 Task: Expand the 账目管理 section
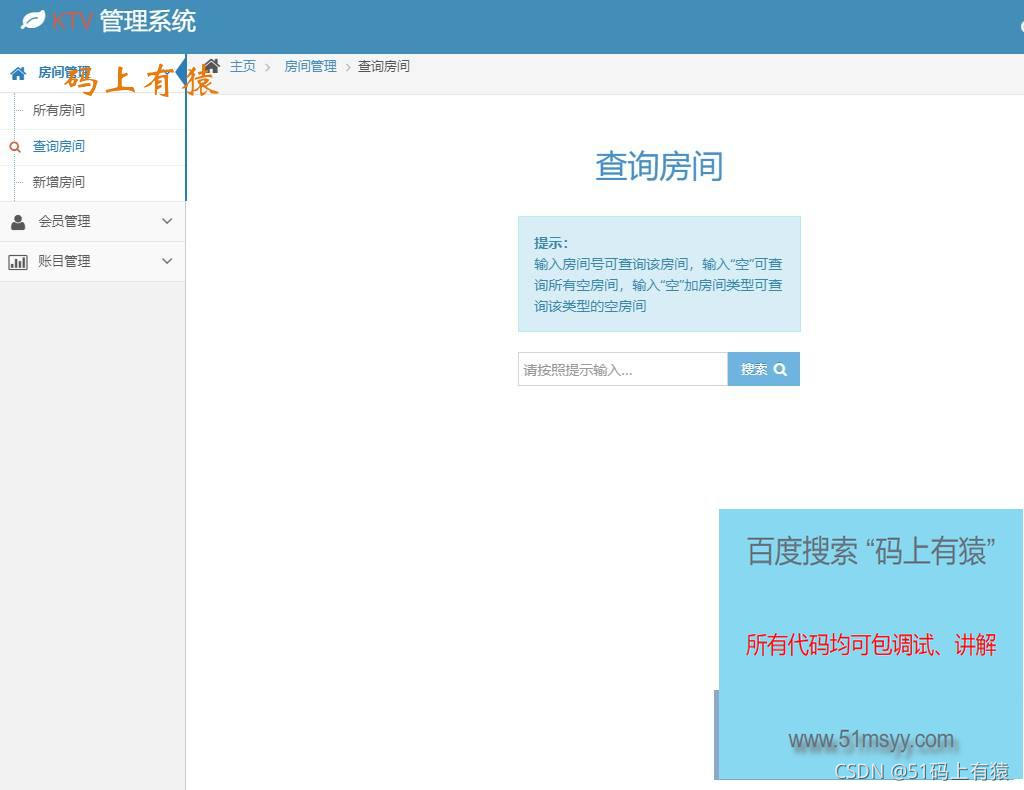tap(90, 261)
